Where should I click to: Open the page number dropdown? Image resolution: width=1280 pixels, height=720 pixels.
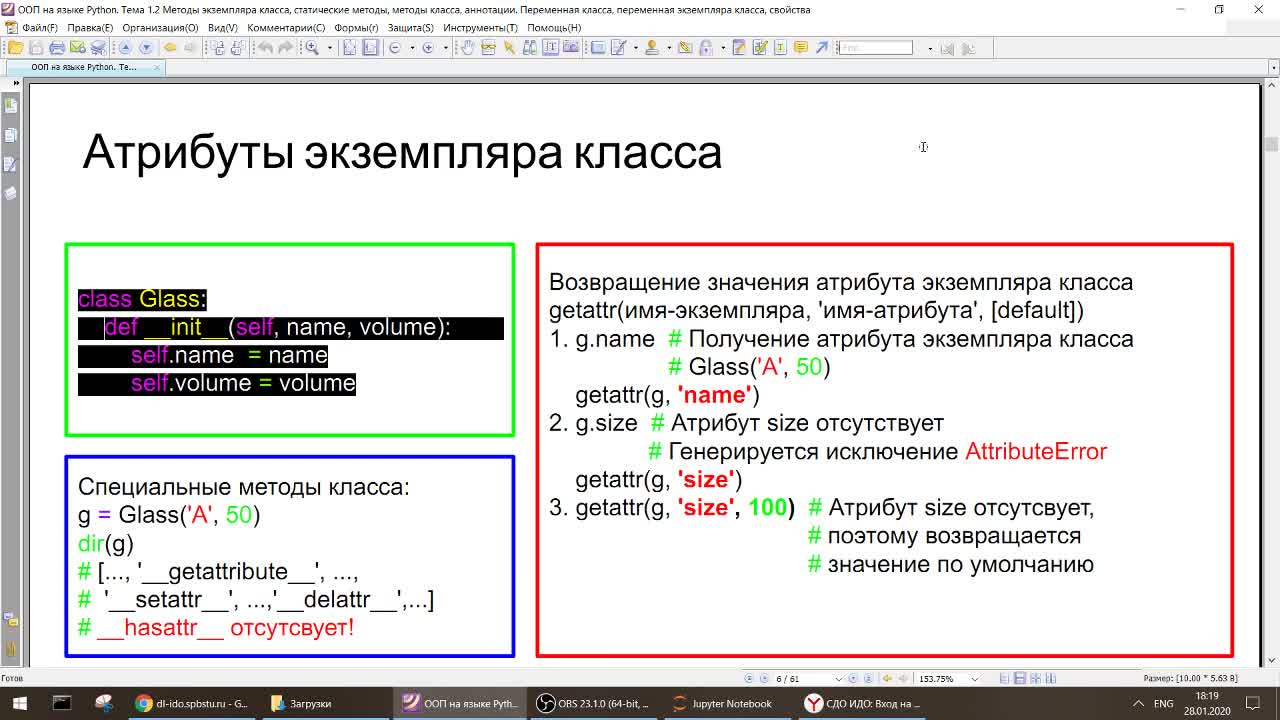838,678
